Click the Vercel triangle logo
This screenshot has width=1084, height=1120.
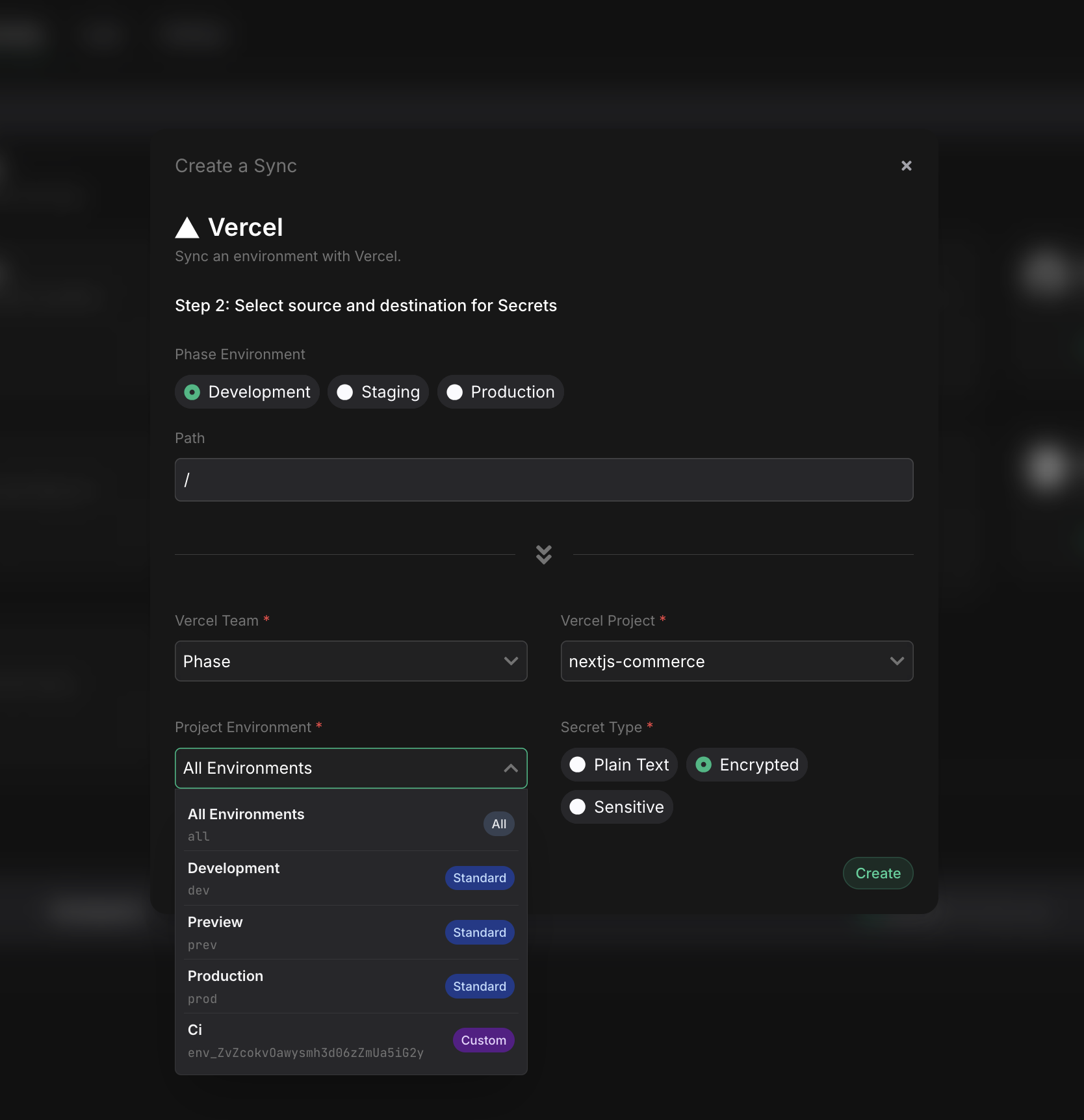187,227
